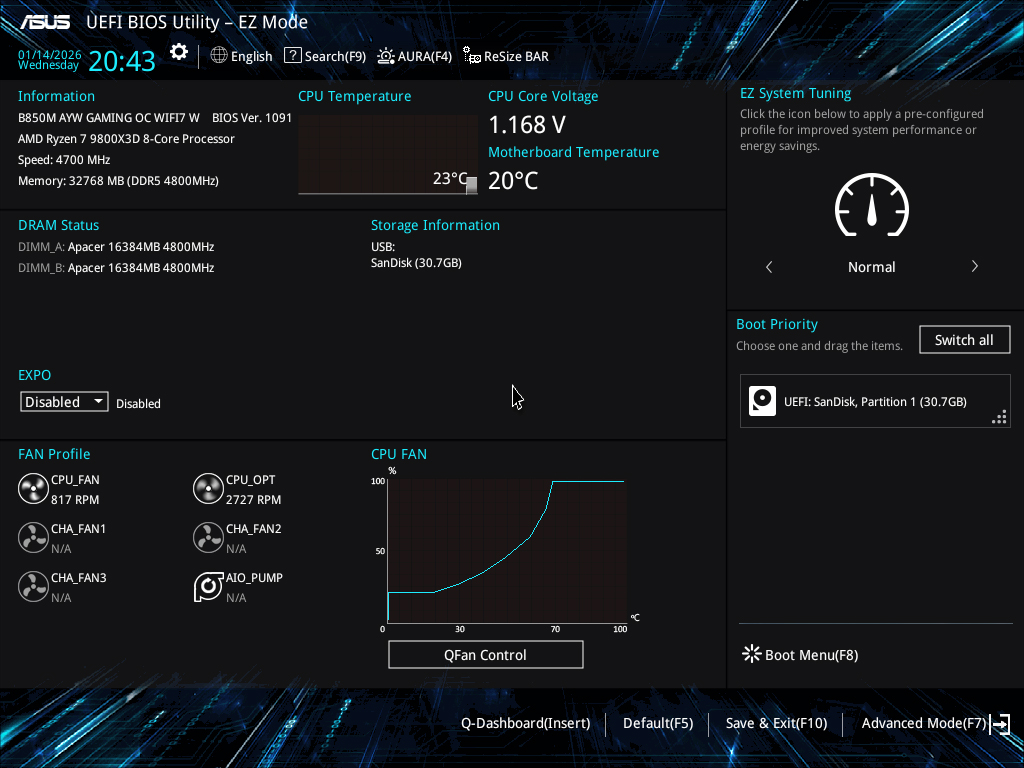This screenshot has width=1024, height=768.
Task: Click the QFan Control button
Action: coord(486,654)
